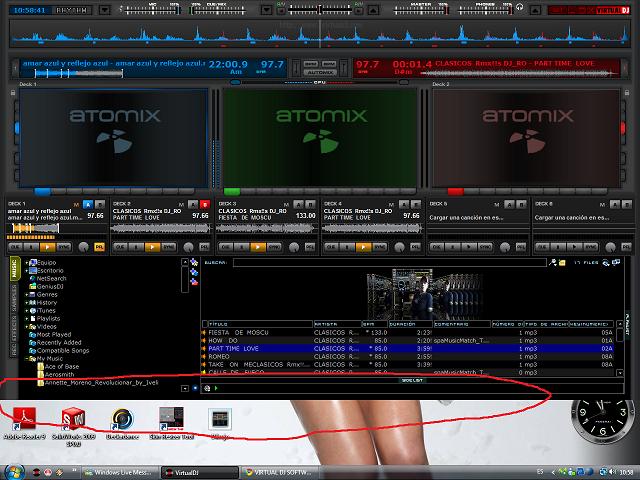
Task: Click the top favorite-folder icon beside tree
Action: [x=194, y=262]
